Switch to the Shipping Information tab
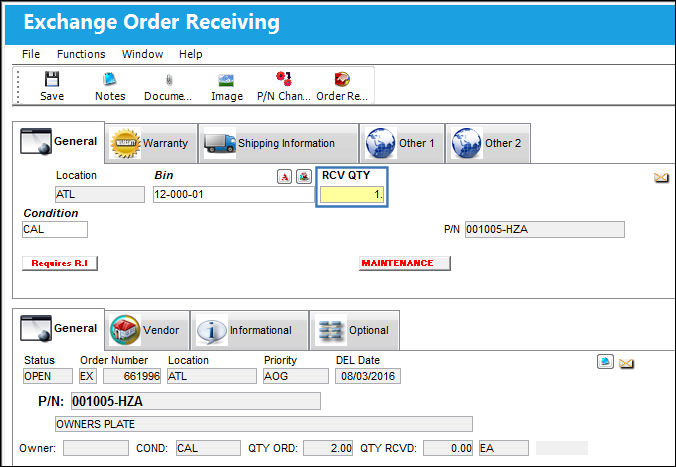 279,143
